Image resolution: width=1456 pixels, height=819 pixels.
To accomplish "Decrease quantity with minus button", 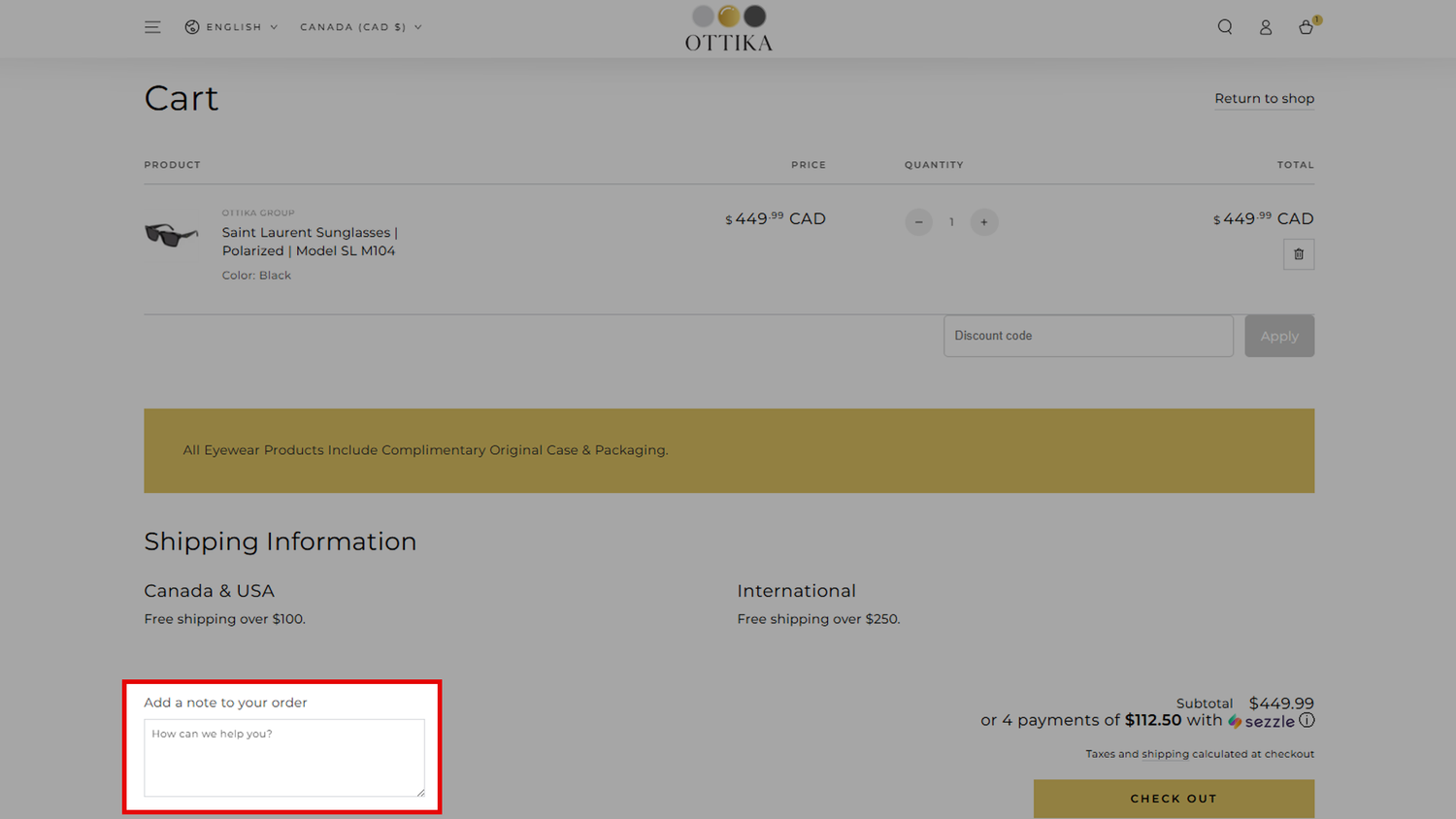I will [x=918, y=222].
